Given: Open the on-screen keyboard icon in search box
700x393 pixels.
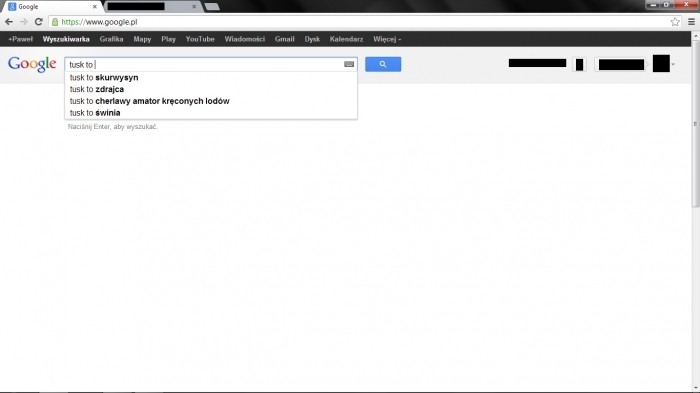Looking at the screenshot, I should (x=349, y=64).
